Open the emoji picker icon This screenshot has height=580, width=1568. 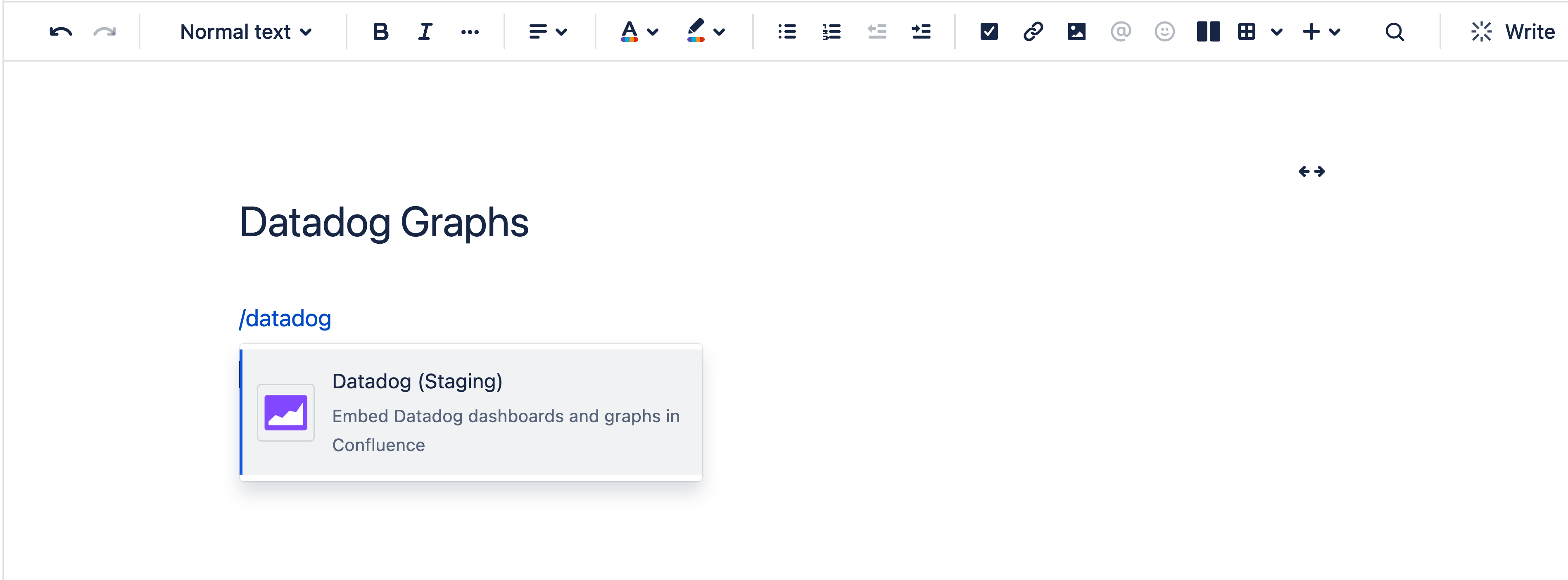click(1164, 32)
